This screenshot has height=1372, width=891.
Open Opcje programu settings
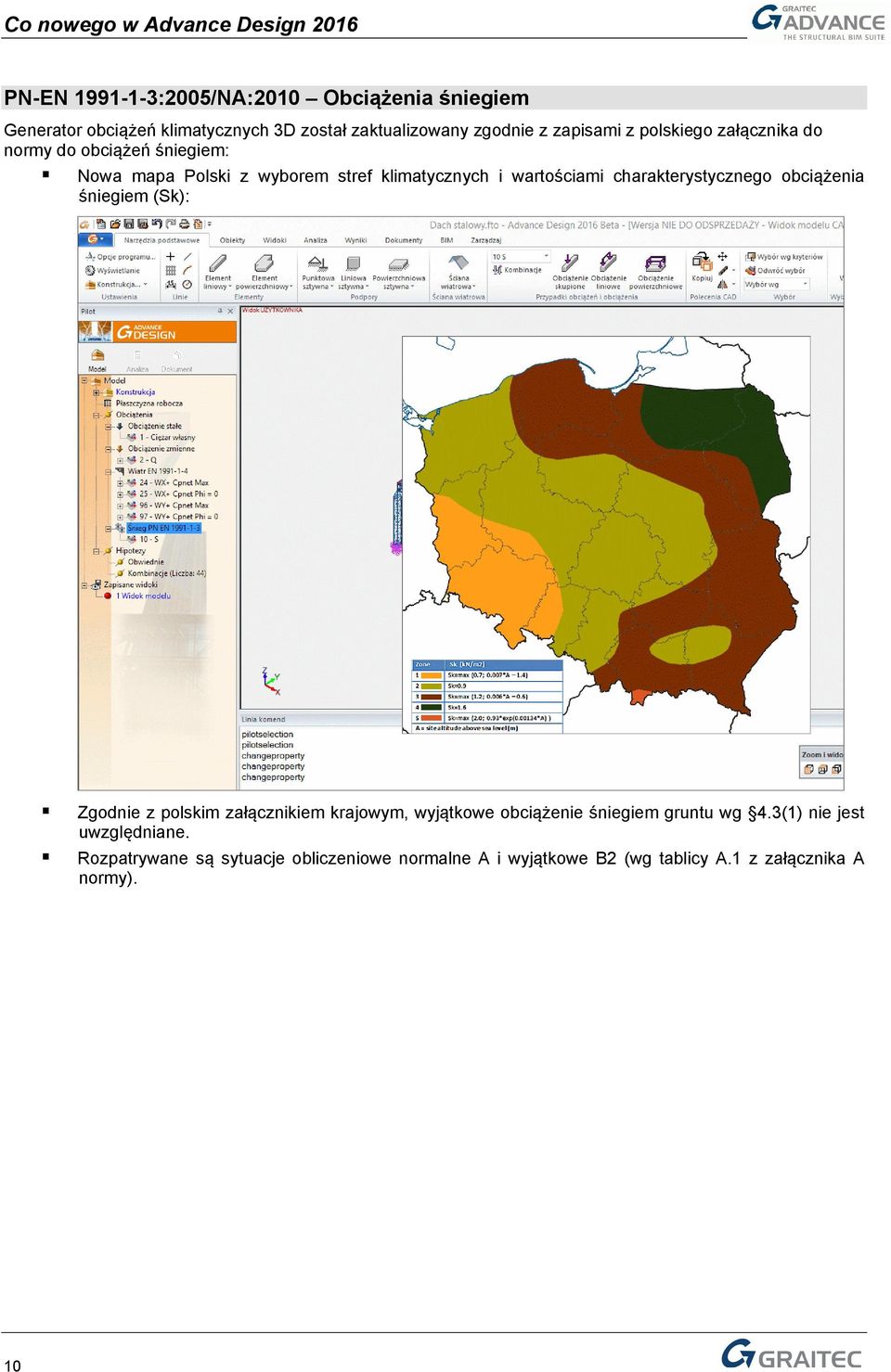pos(121,257)
